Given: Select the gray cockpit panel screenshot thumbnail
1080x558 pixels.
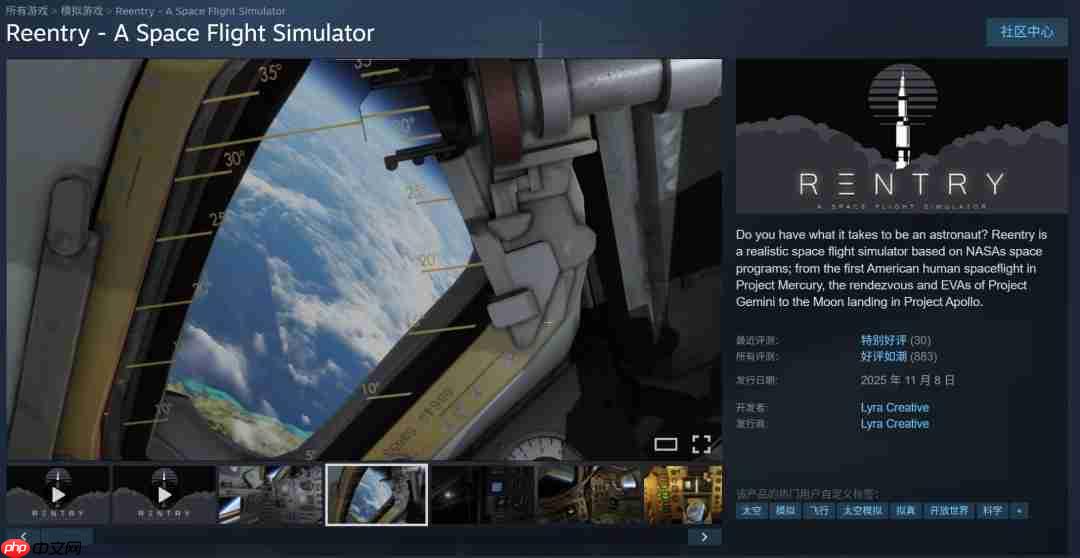Looking at the screenshot, I should coord(271,495).
